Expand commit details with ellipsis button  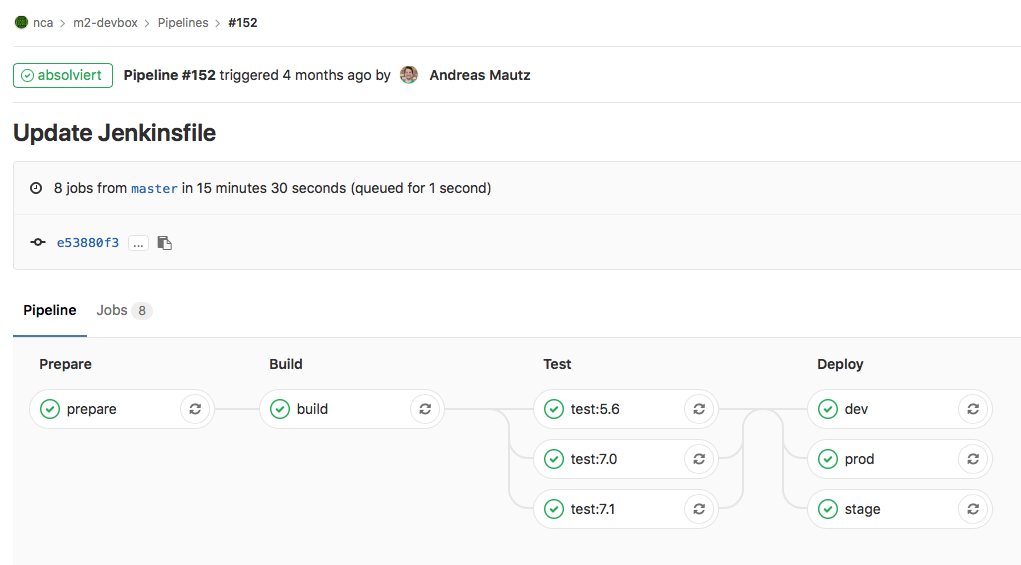138,243
